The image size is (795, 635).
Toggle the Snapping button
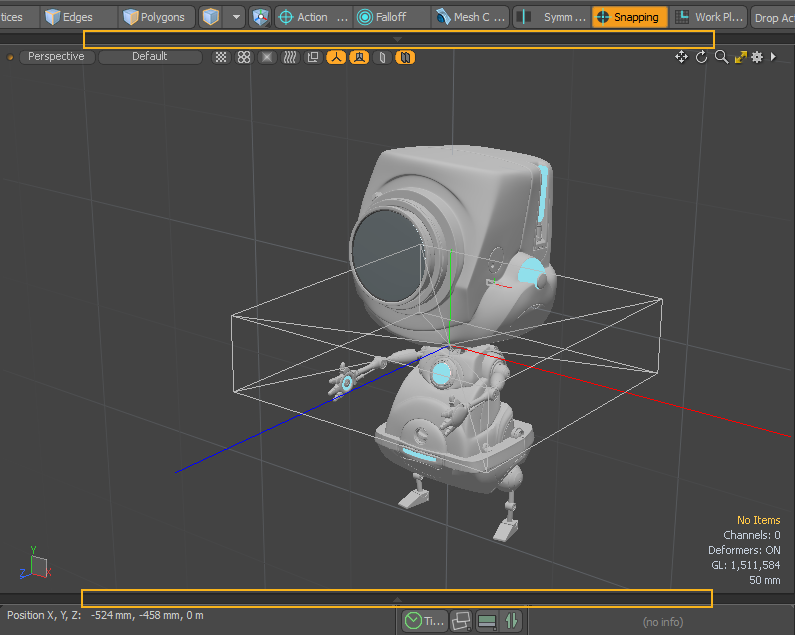coord(629,17)
